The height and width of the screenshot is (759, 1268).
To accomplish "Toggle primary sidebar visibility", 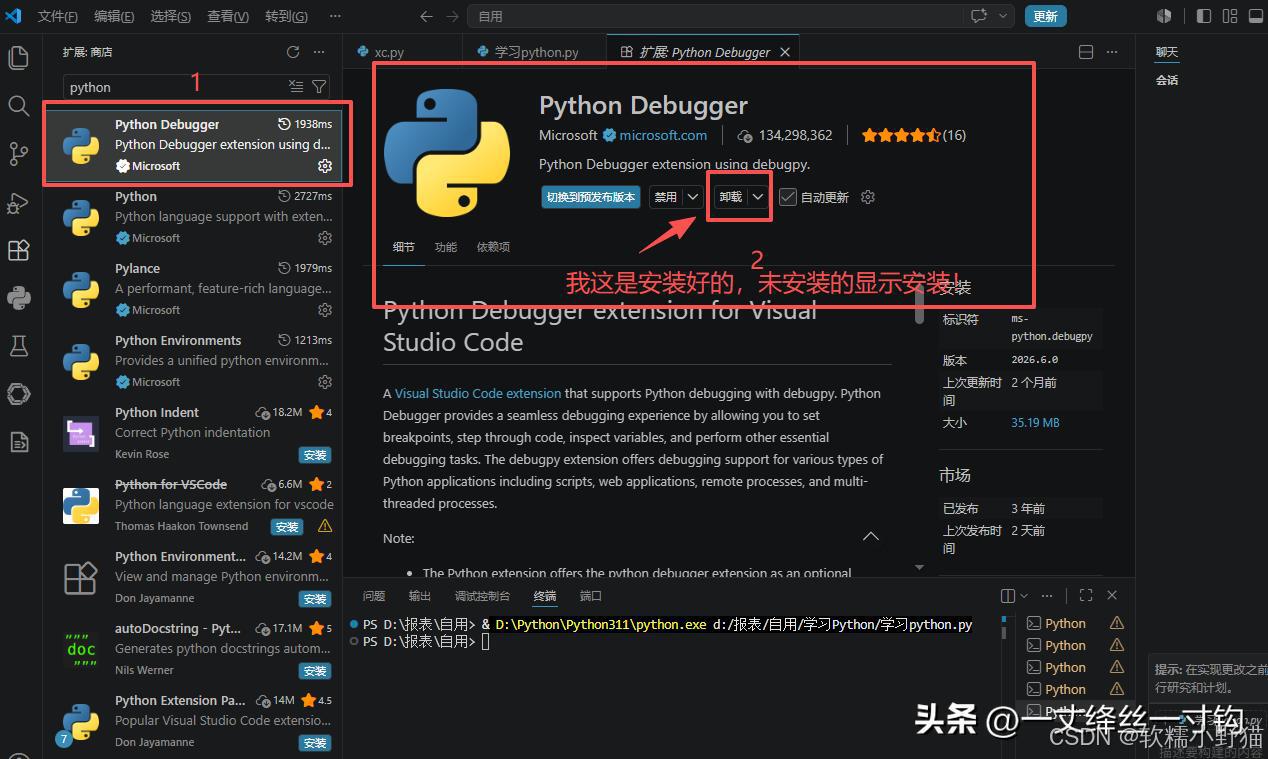I will coord(1204,16).
